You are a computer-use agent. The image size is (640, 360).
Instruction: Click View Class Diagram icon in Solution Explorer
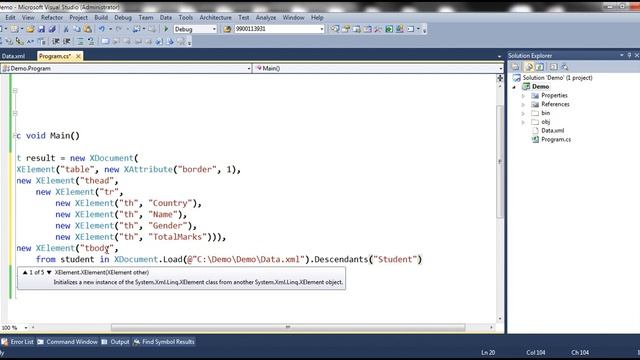point(564,67)
